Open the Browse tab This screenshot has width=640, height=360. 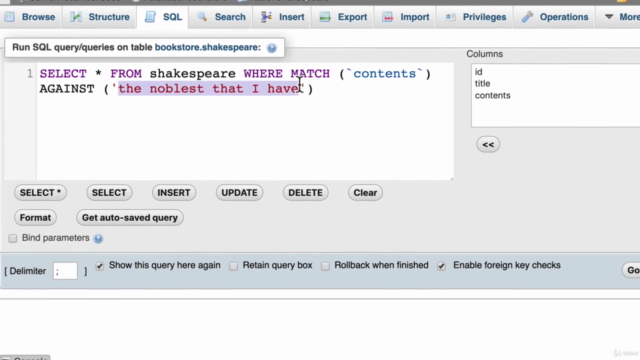click(31, 17)
